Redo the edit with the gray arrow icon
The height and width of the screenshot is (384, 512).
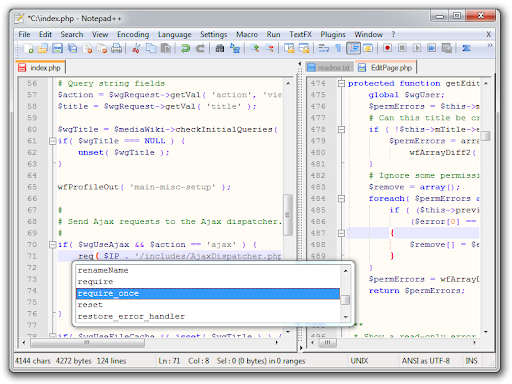coord(200,49)
